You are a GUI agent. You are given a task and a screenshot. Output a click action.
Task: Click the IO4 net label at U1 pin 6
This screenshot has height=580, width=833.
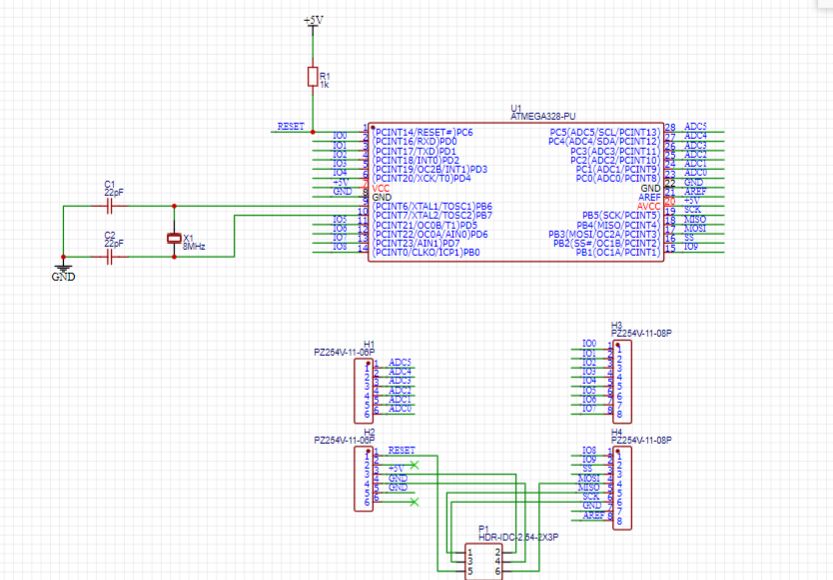340,173
